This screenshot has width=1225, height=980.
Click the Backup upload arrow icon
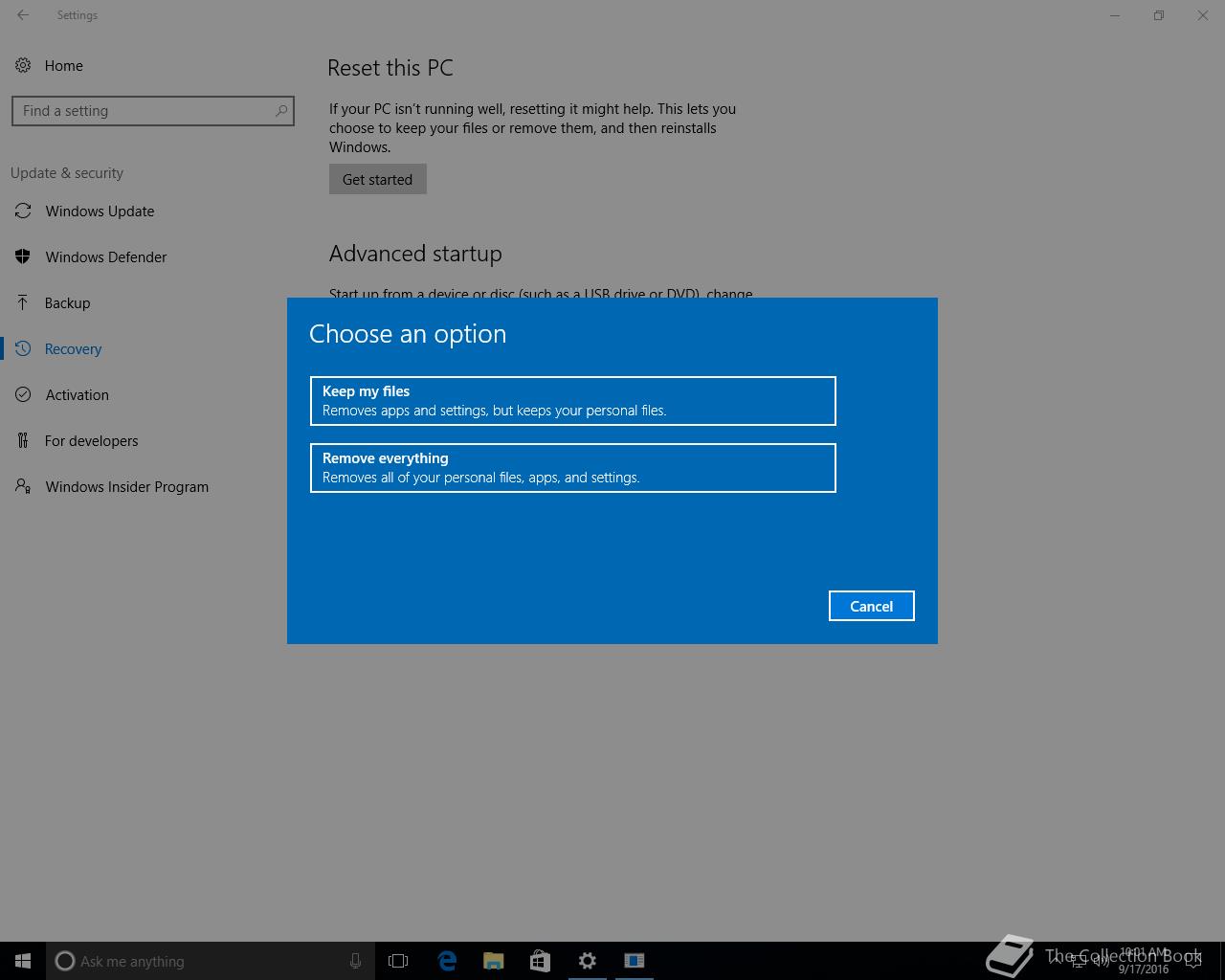23,302
